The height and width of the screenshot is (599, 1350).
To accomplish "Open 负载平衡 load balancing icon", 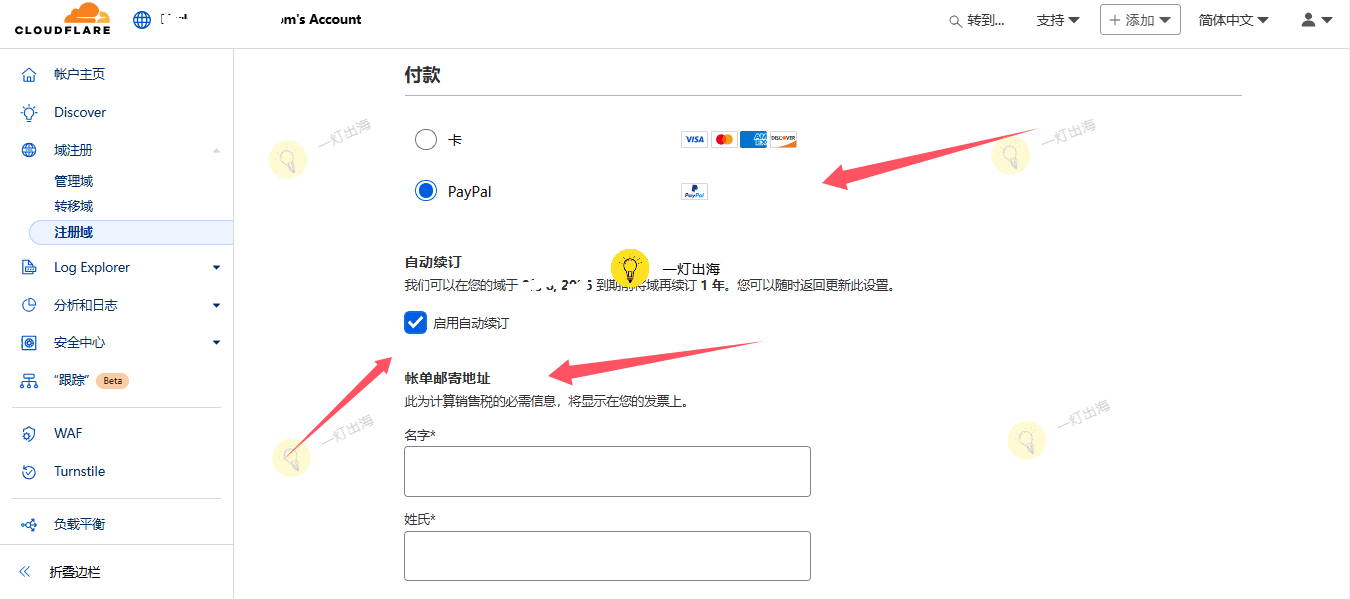I will [30, 521].
